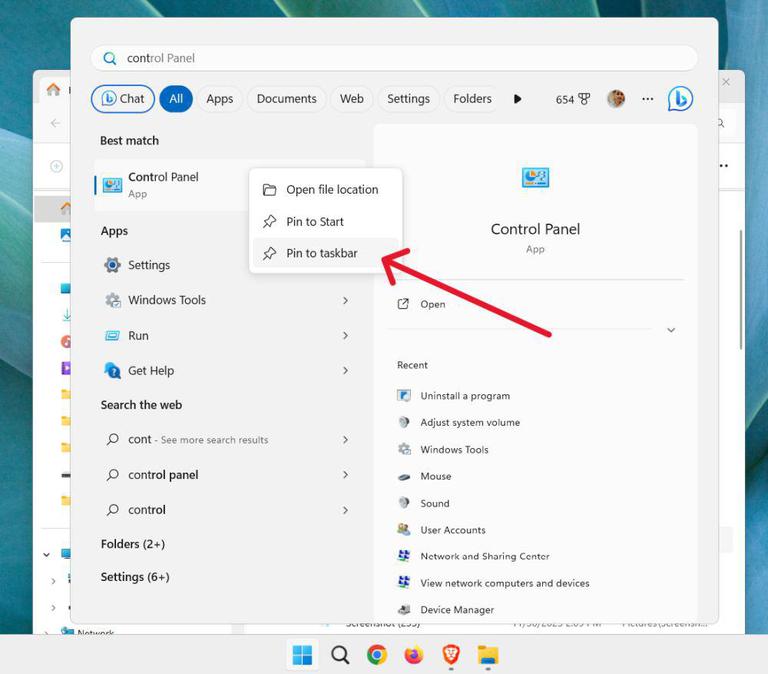Expand the 'control' web search arrow
This screenshot has height=674, width=768.
pyautogui.click(x=345, y=510)
